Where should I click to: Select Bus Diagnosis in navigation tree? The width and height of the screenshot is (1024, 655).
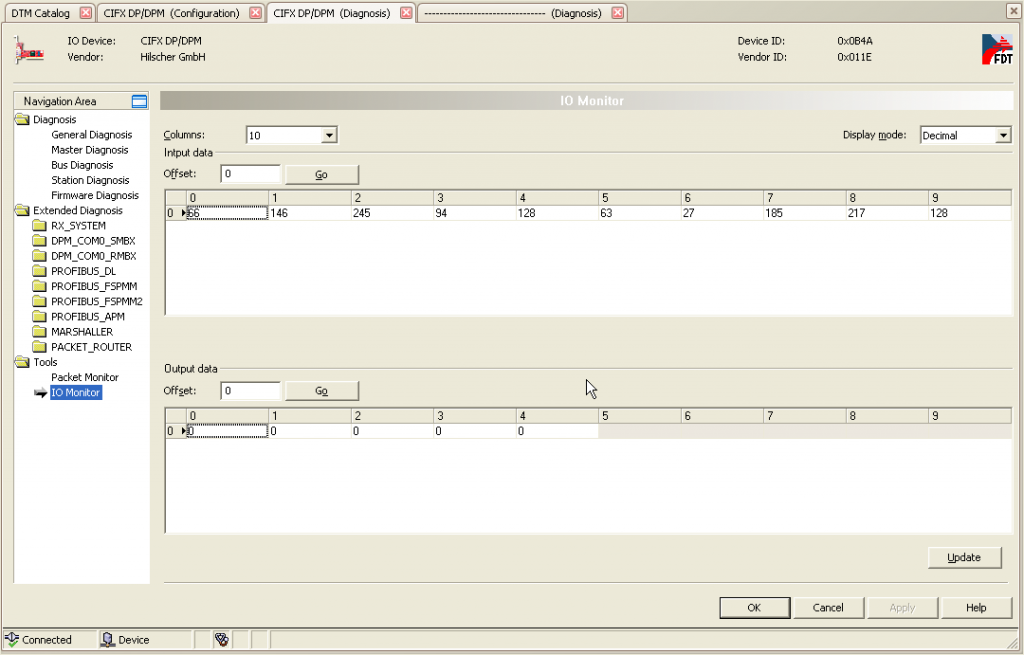(x=82, y=165)
